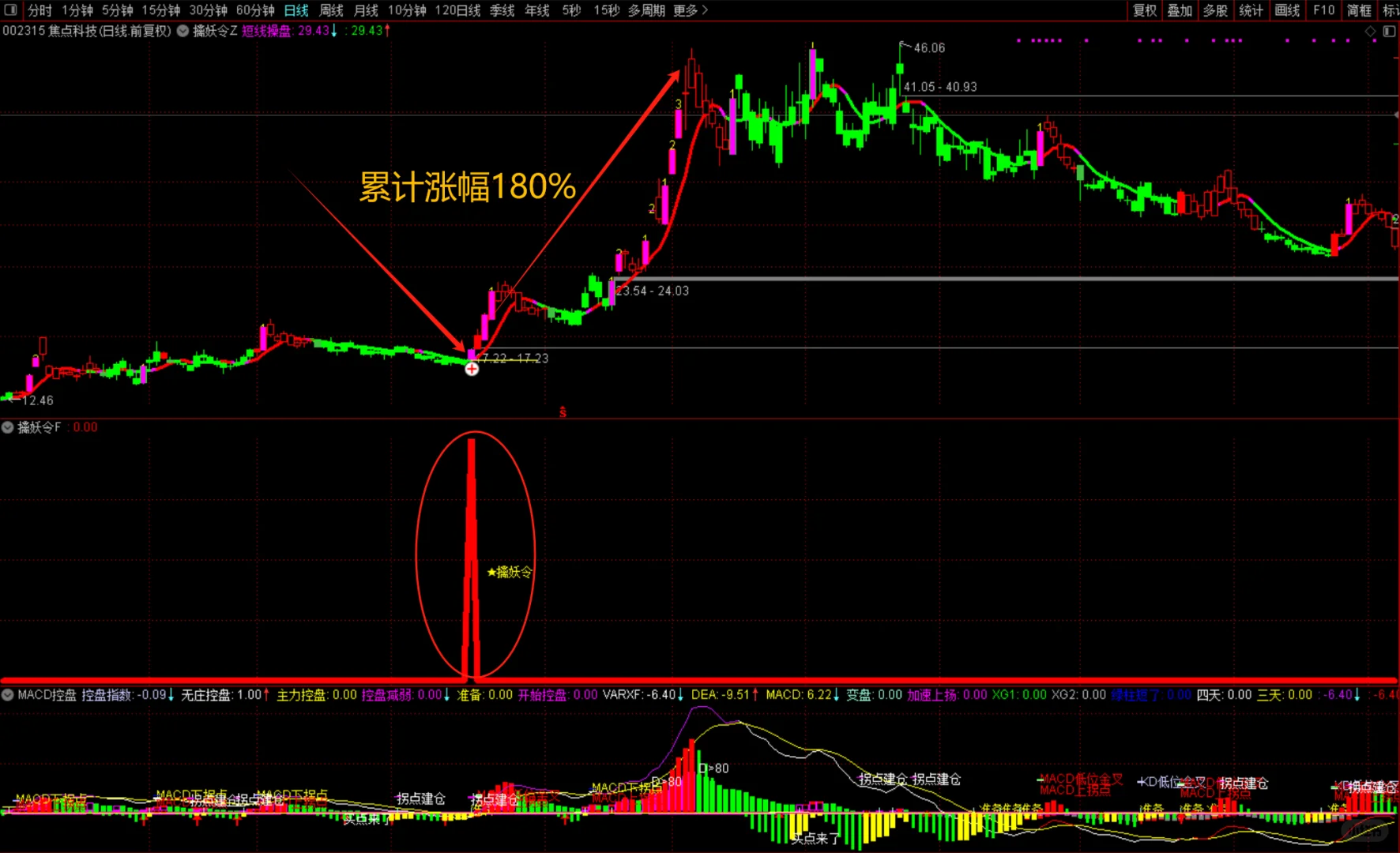Select the 60分钟 period tab
This screenshot has width=1400, height=853.
pos(255,10)
